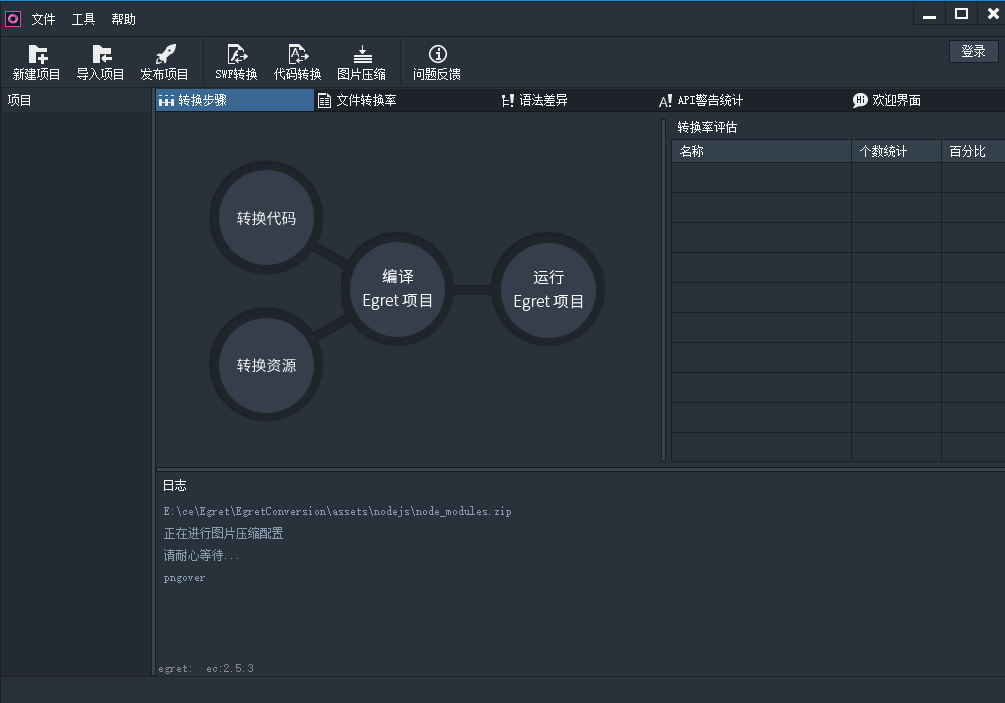Select the 项目 panel header
This screenshot has width=1005, height=703.
point(76,100)
